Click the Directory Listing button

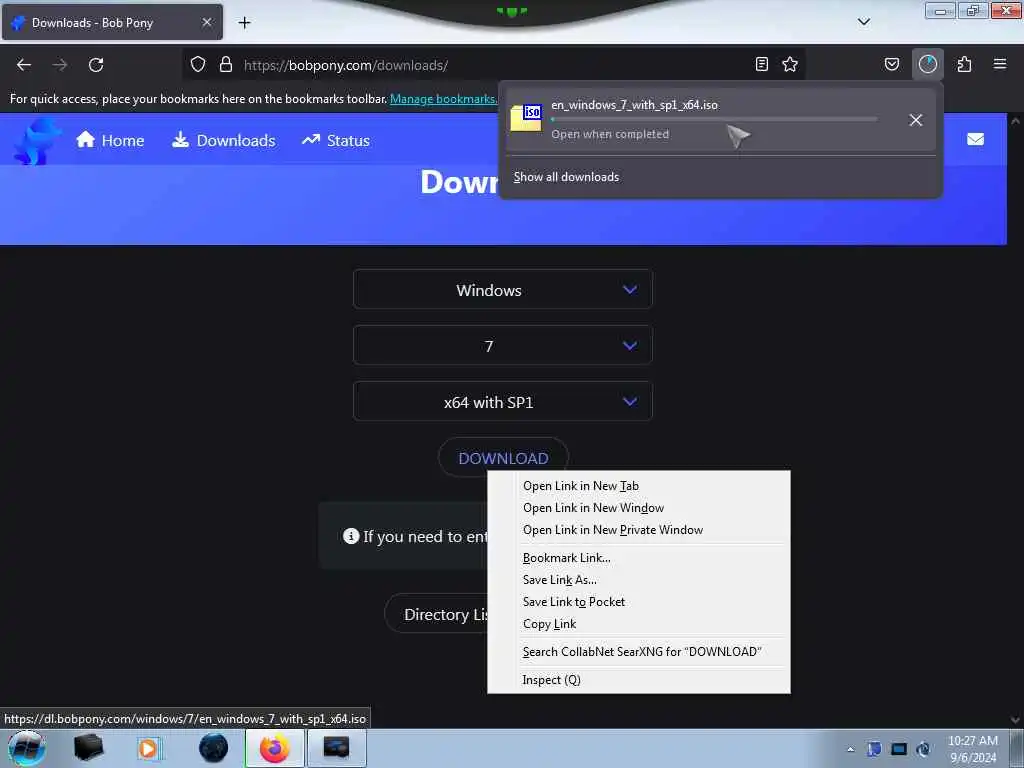point(436,614)
